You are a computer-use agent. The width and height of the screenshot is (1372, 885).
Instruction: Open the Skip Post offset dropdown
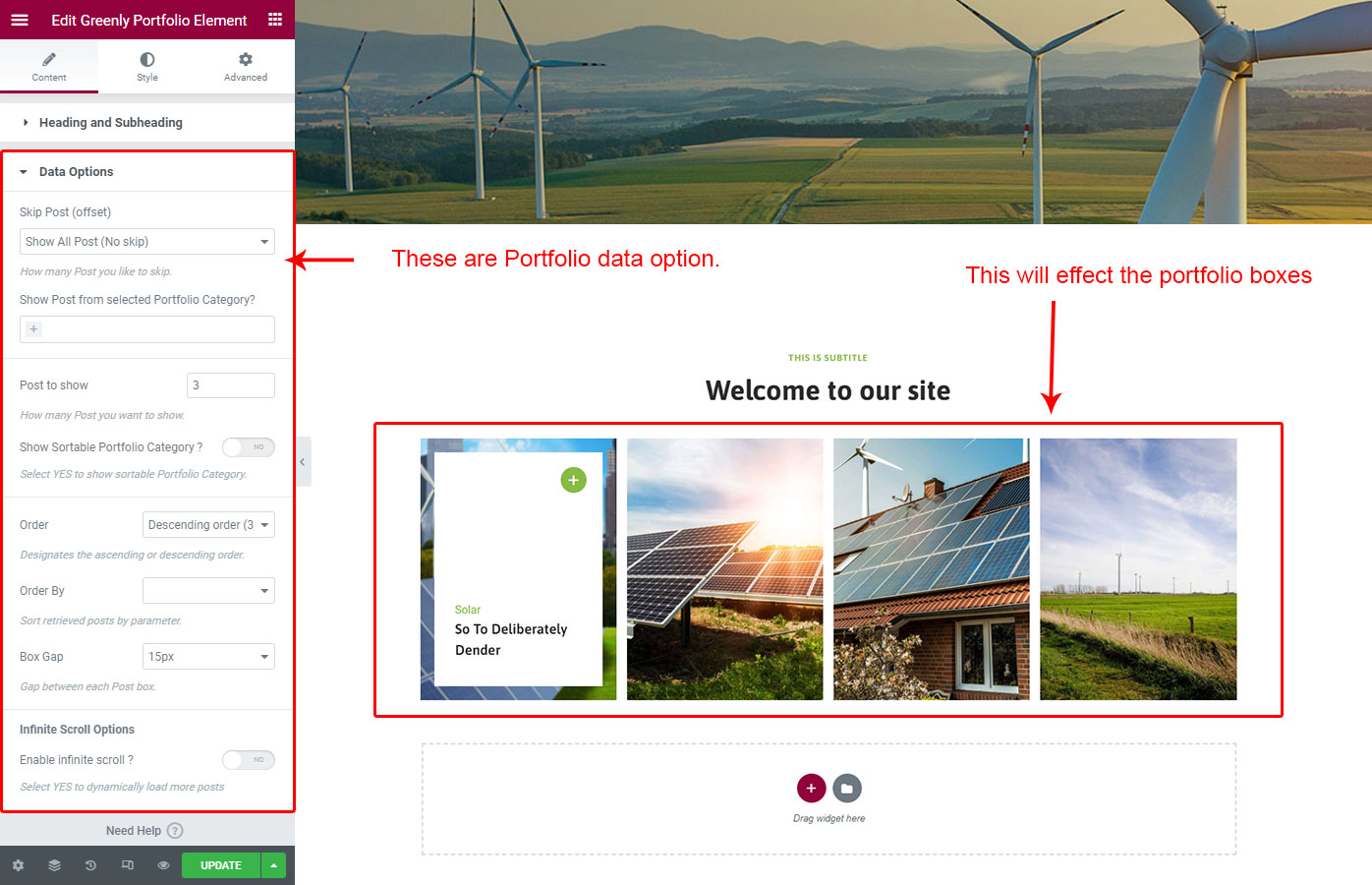click(x=147, y=242)
